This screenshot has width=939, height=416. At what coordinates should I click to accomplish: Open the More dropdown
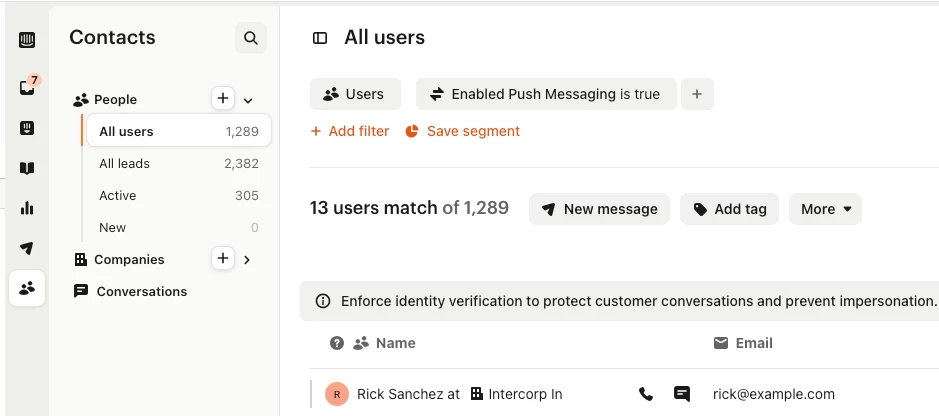[825, 209]
